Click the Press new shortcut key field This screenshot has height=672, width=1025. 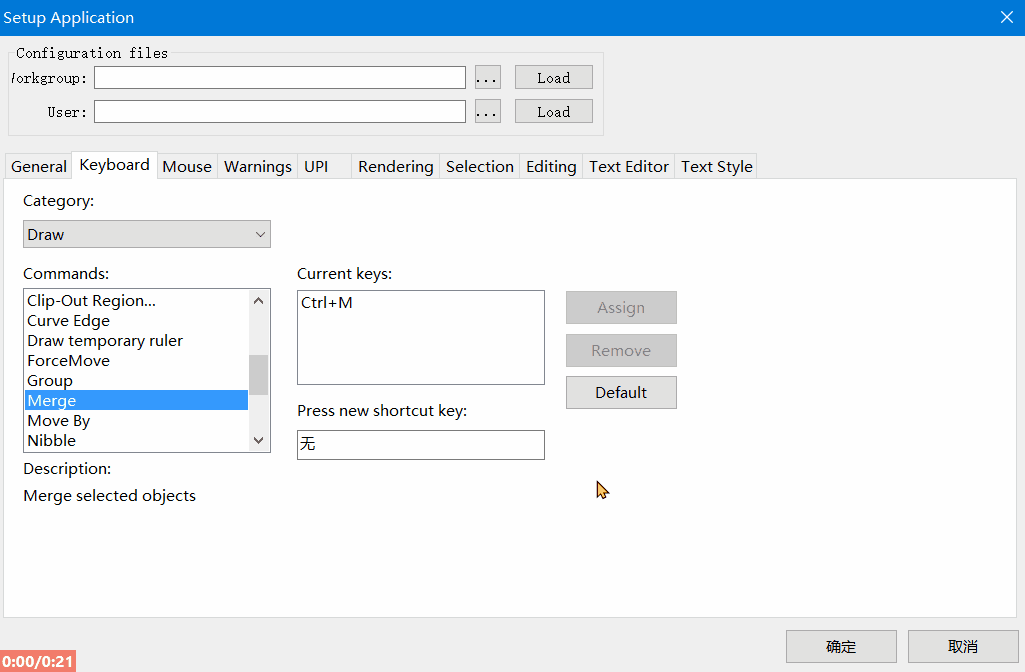[420, 445]
